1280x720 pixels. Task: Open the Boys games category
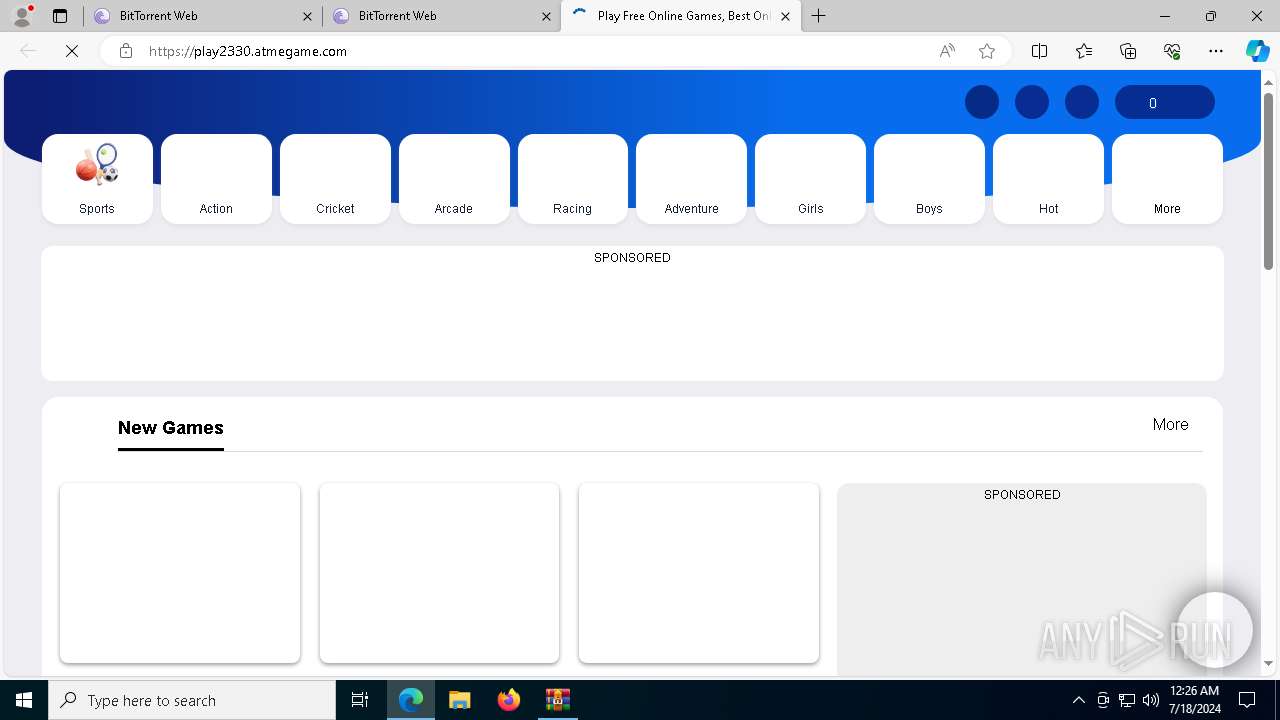929,179
